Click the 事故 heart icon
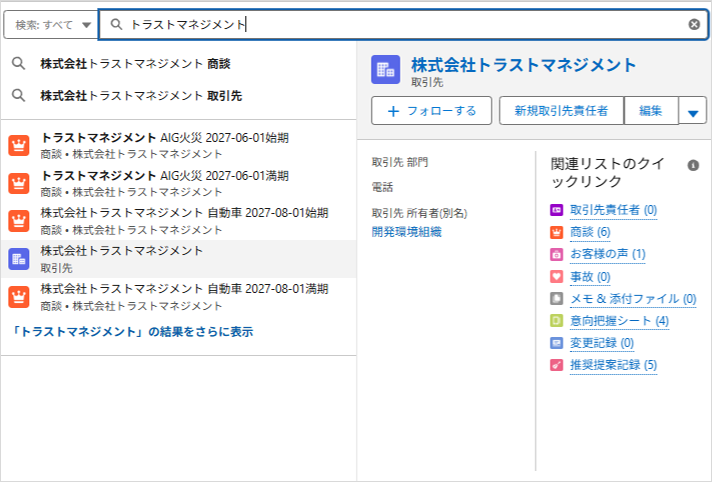Viewport: 712px width, 482px height. pyautogui.click(x=557, y=276)
